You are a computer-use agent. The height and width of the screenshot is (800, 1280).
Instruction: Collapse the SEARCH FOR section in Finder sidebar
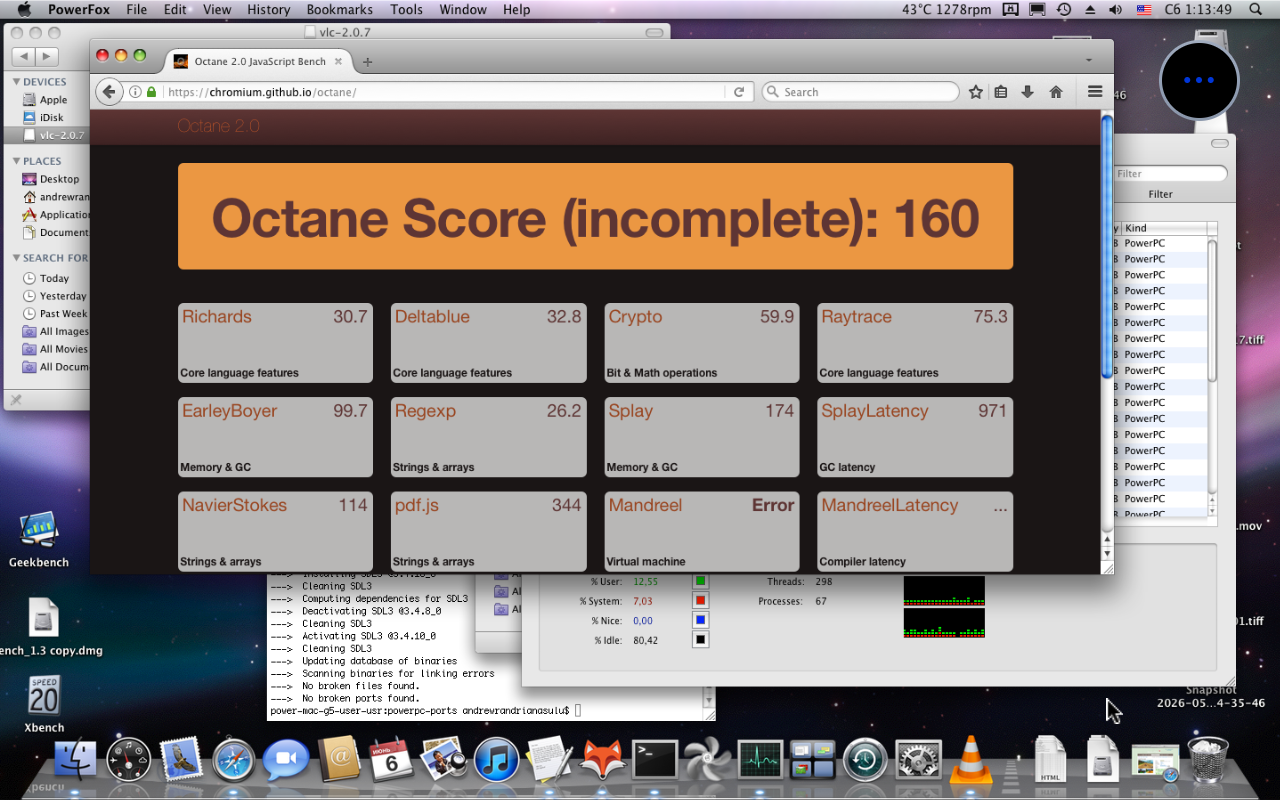click(17, 258)
